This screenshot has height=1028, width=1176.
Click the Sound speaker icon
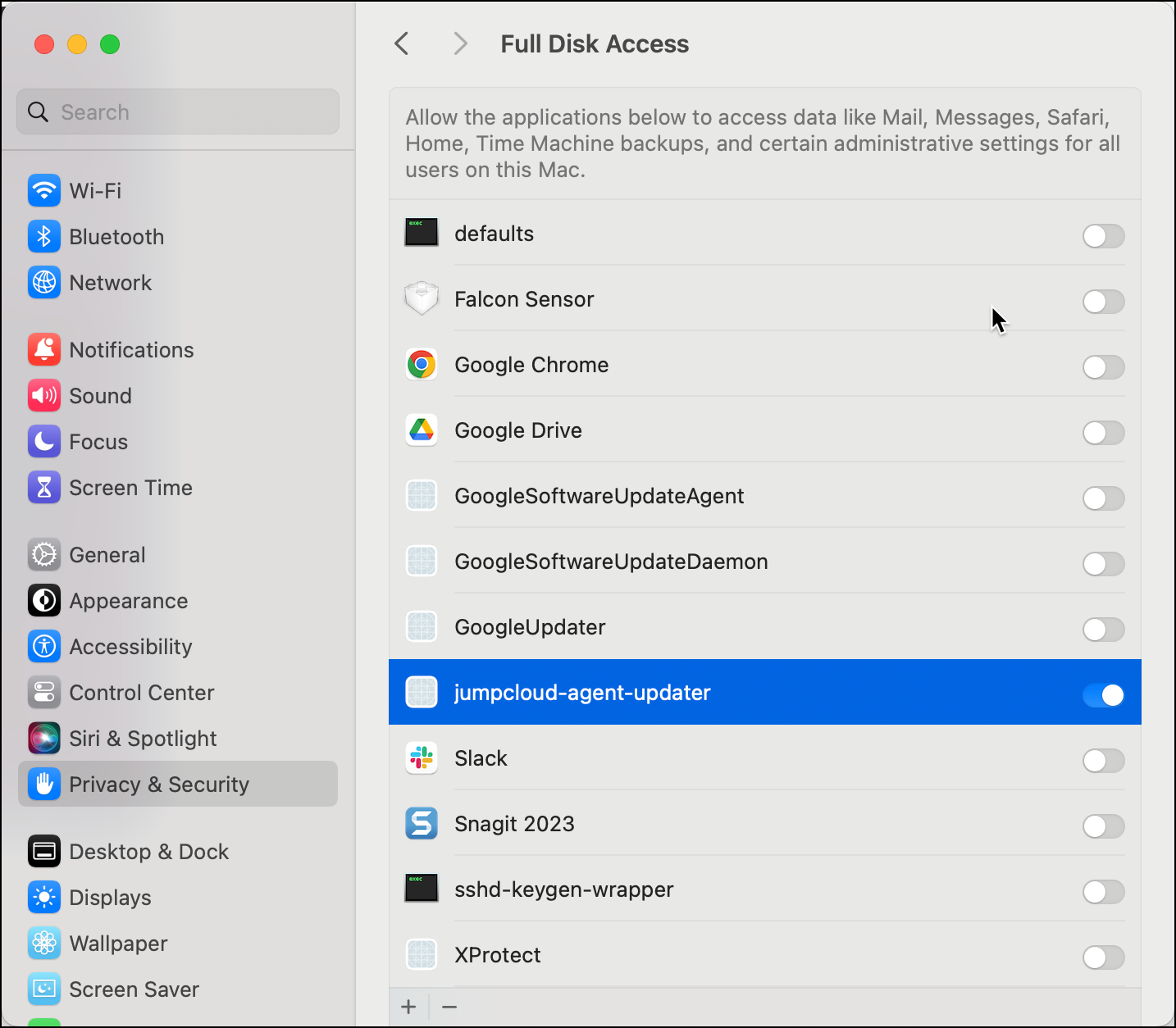tap(44, 395)
